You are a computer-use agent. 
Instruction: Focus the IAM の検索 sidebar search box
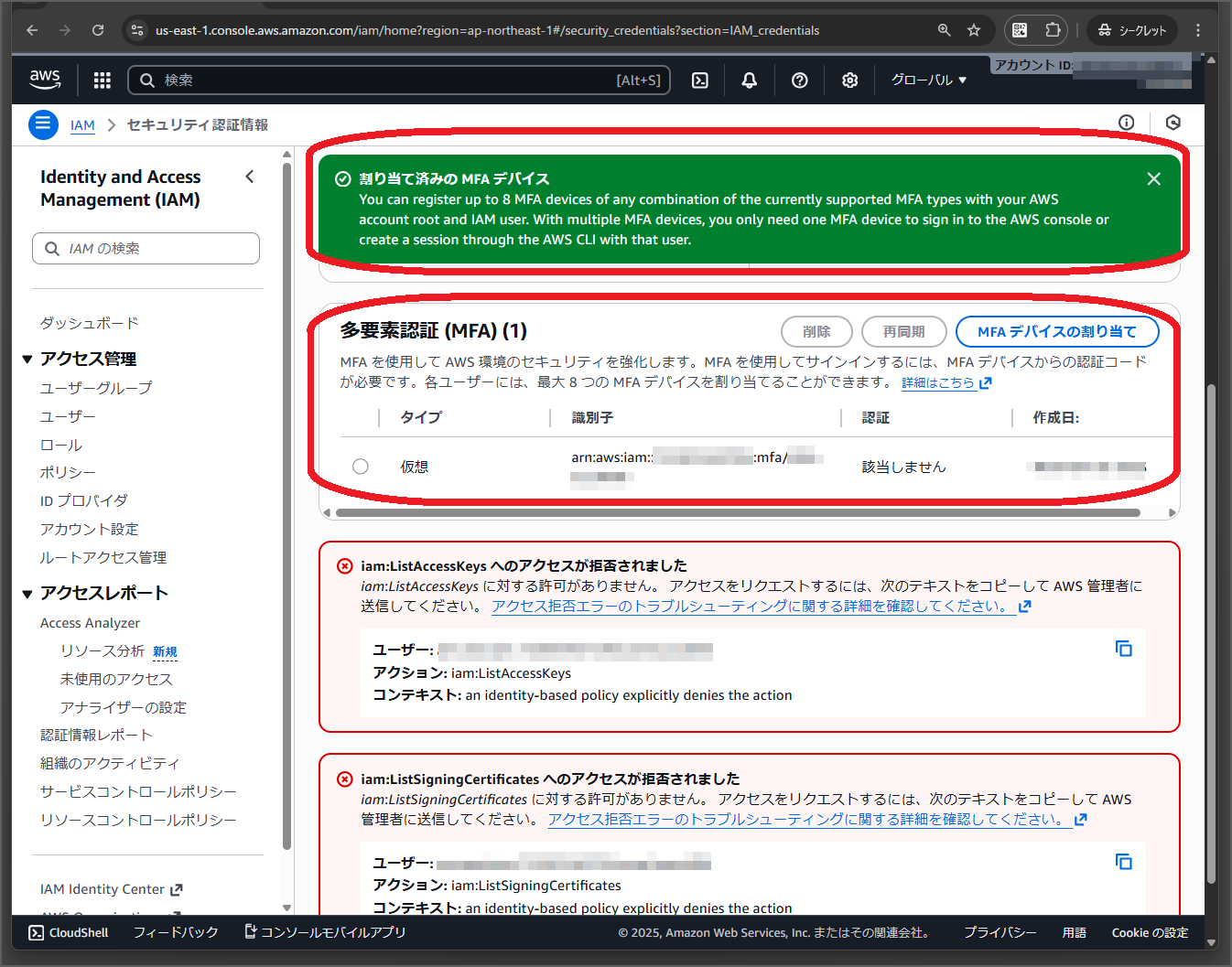point(146,248)
